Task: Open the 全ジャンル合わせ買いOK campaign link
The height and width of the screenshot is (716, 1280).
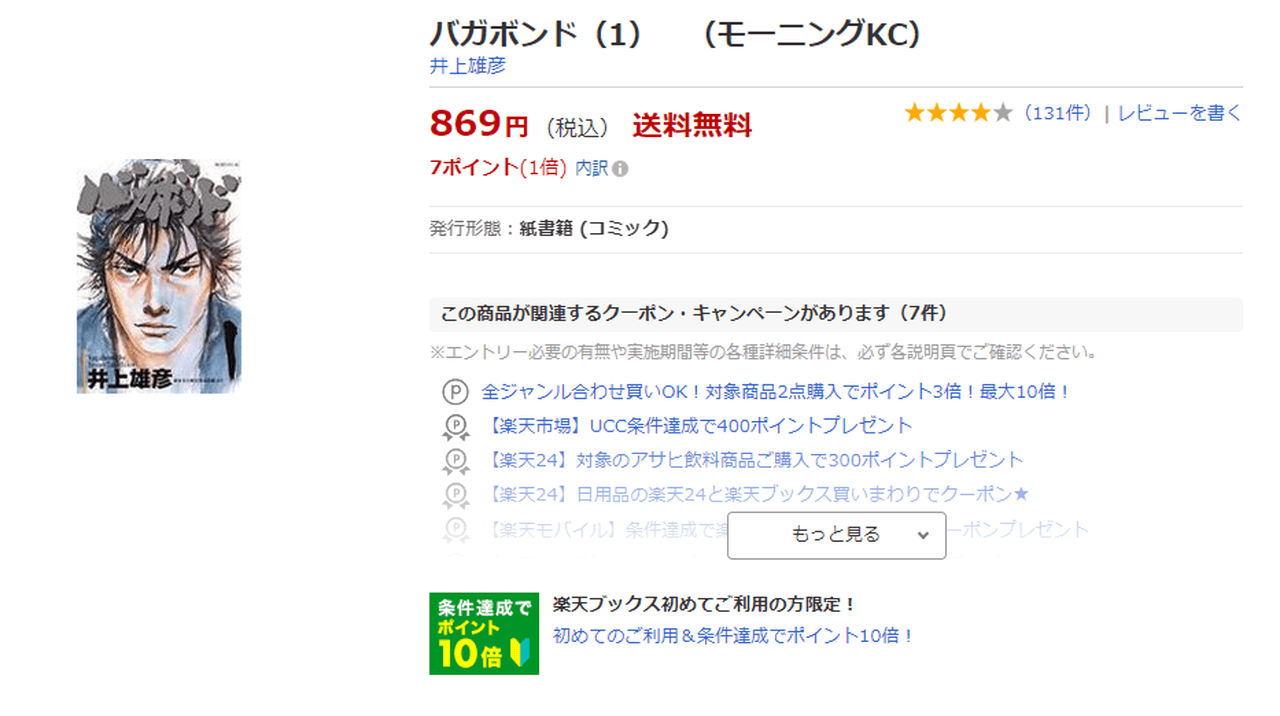Action: [776, 392]
